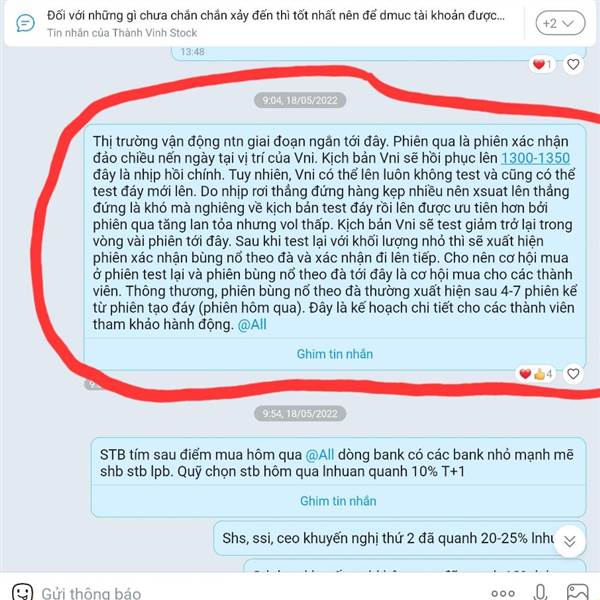Tap the pinned message chat bubble icon
Screen dimensions: 600x600
pos(25,23)
